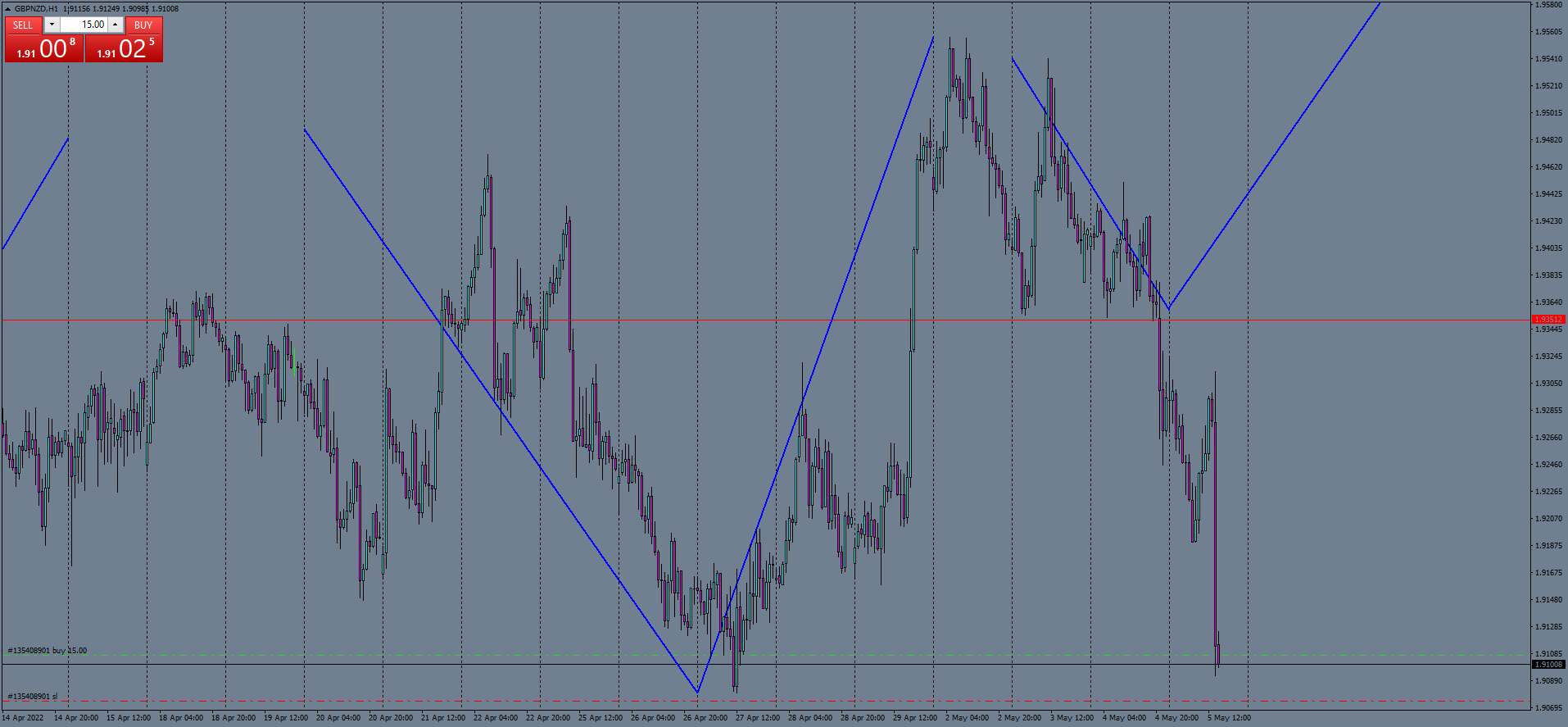Click the 1.93050 price scale label
Image resolution: width=1568 pixels, height=727 pixels.
click(1548, 384)
